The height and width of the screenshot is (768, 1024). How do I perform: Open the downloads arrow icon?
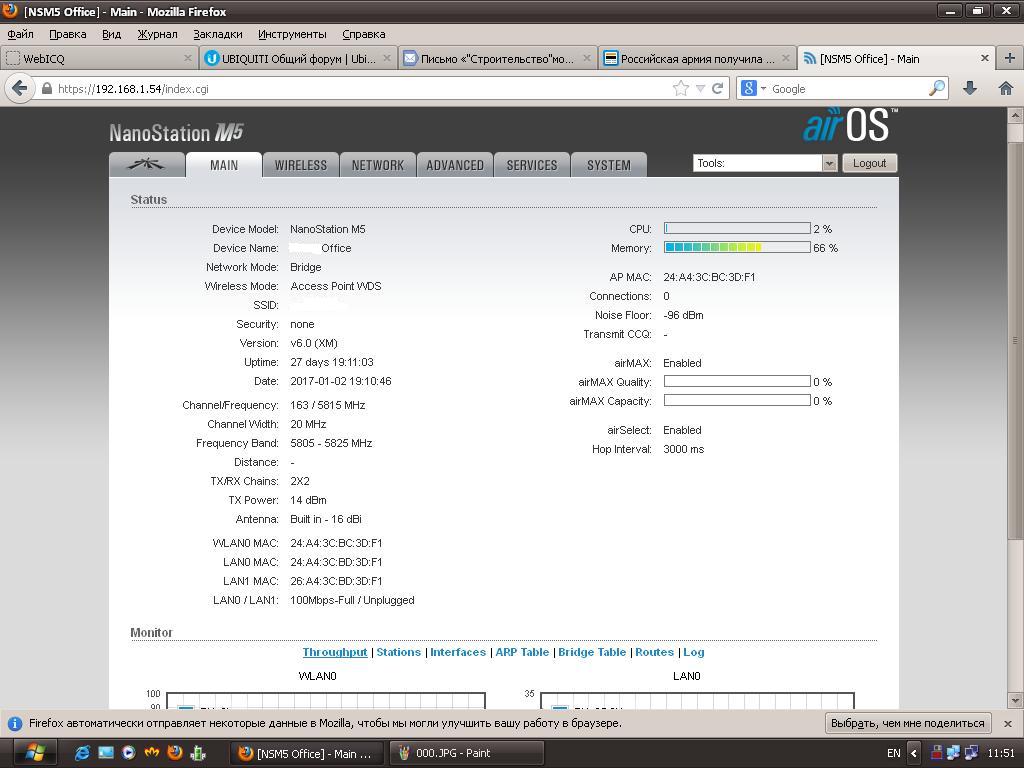tap(970, 88)
